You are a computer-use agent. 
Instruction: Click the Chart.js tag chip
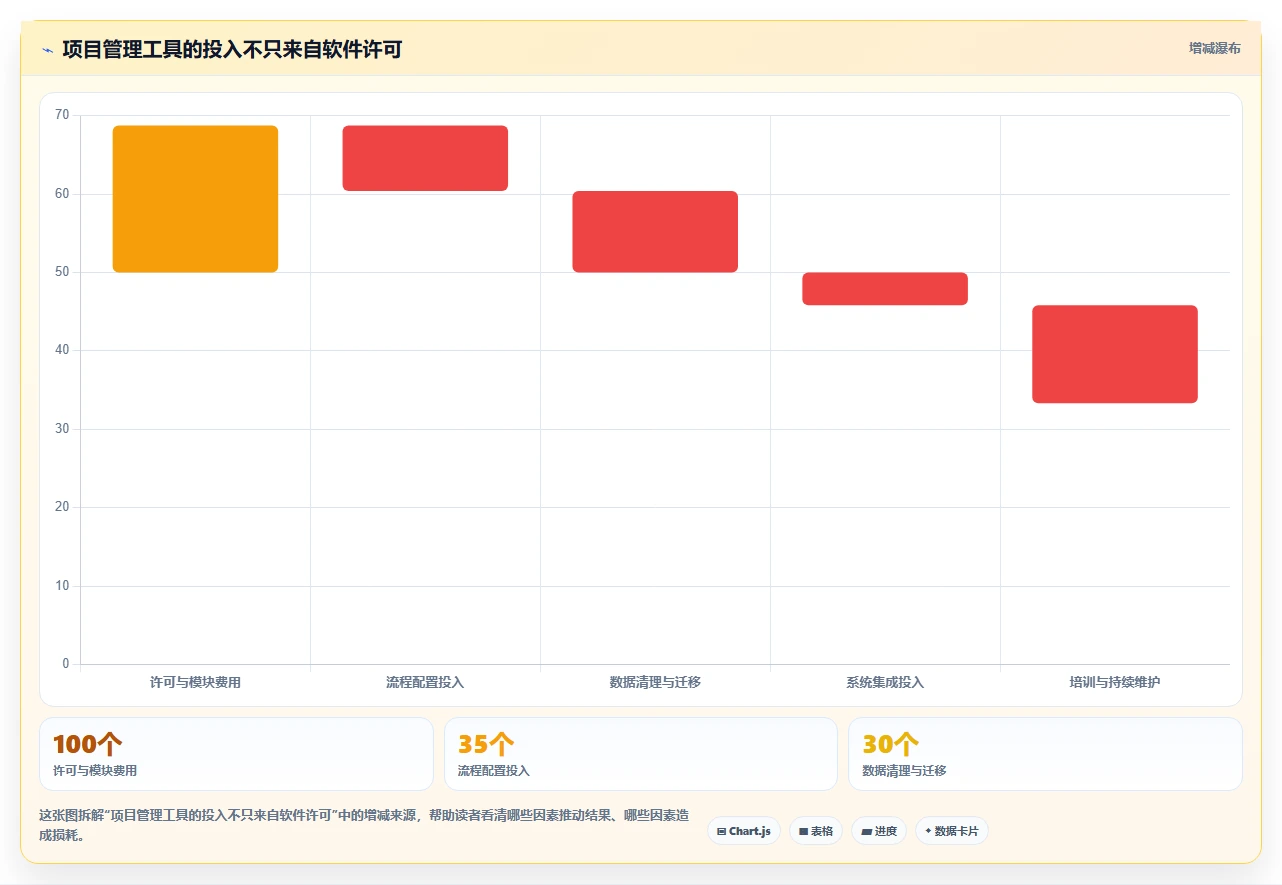click(x=744, y=831)
